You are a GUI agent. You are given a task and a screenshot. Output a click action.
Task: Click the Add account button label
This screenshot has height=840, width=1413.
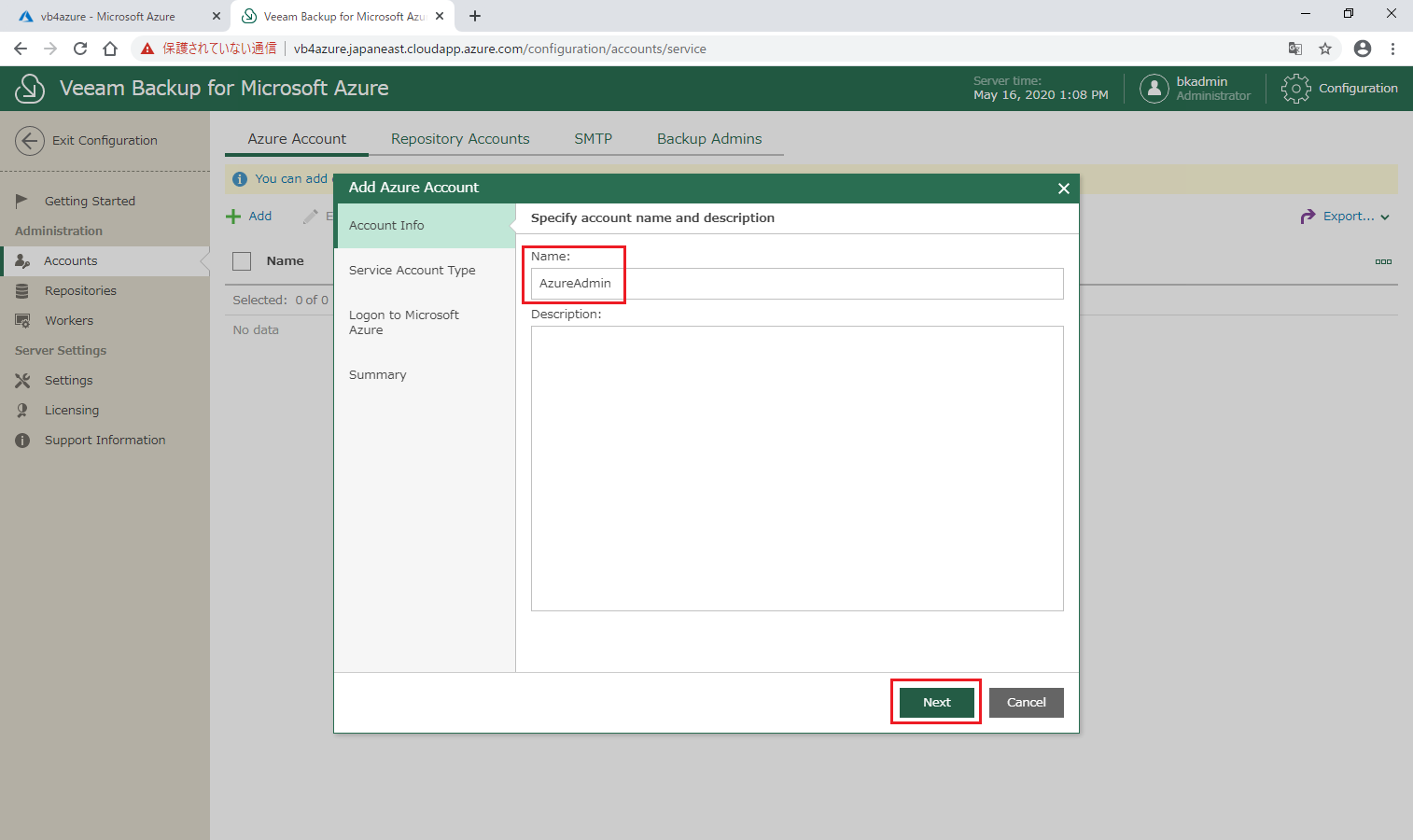[260, 217]
